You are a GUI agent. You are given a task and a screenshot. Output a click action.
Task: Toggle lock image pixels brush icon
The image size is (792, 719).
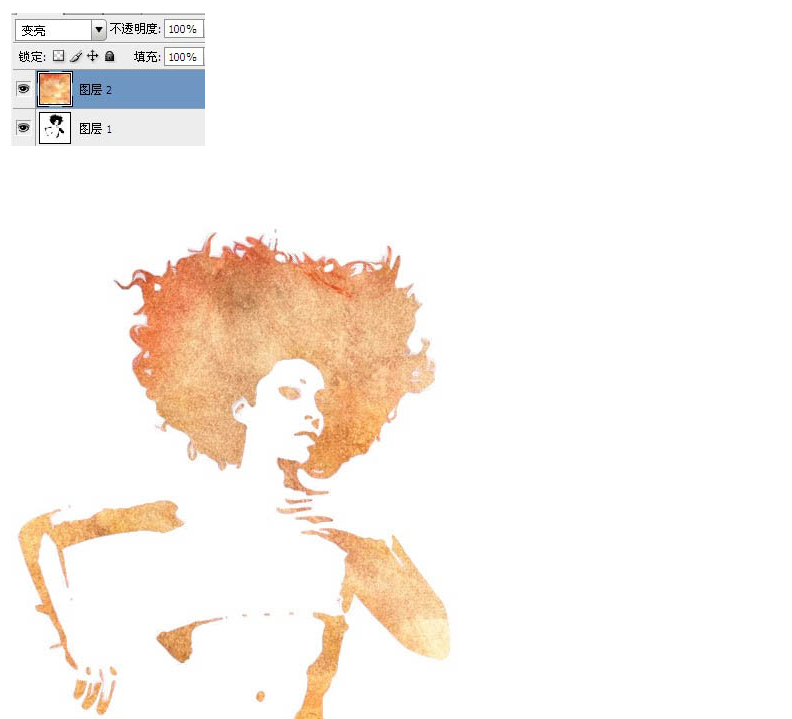tap(76, 56)
